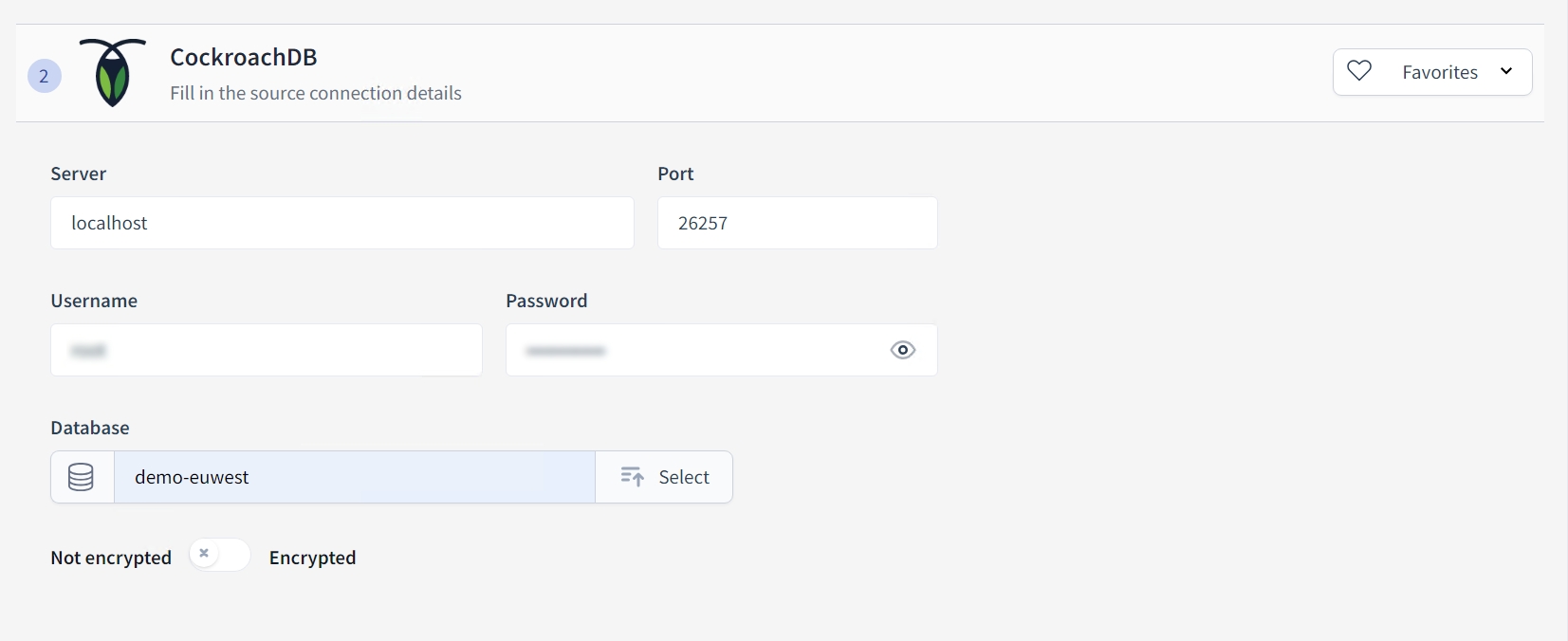Viewport: 1568px width, 641px height.
Task: Show password with the eye icon
Action: pyautogui.click(x=902, y=350)
